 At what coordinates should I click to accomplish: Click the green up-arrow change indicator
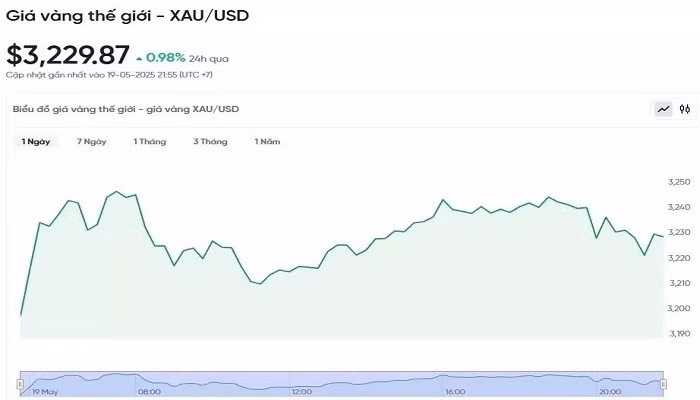[x=138, y=56]
